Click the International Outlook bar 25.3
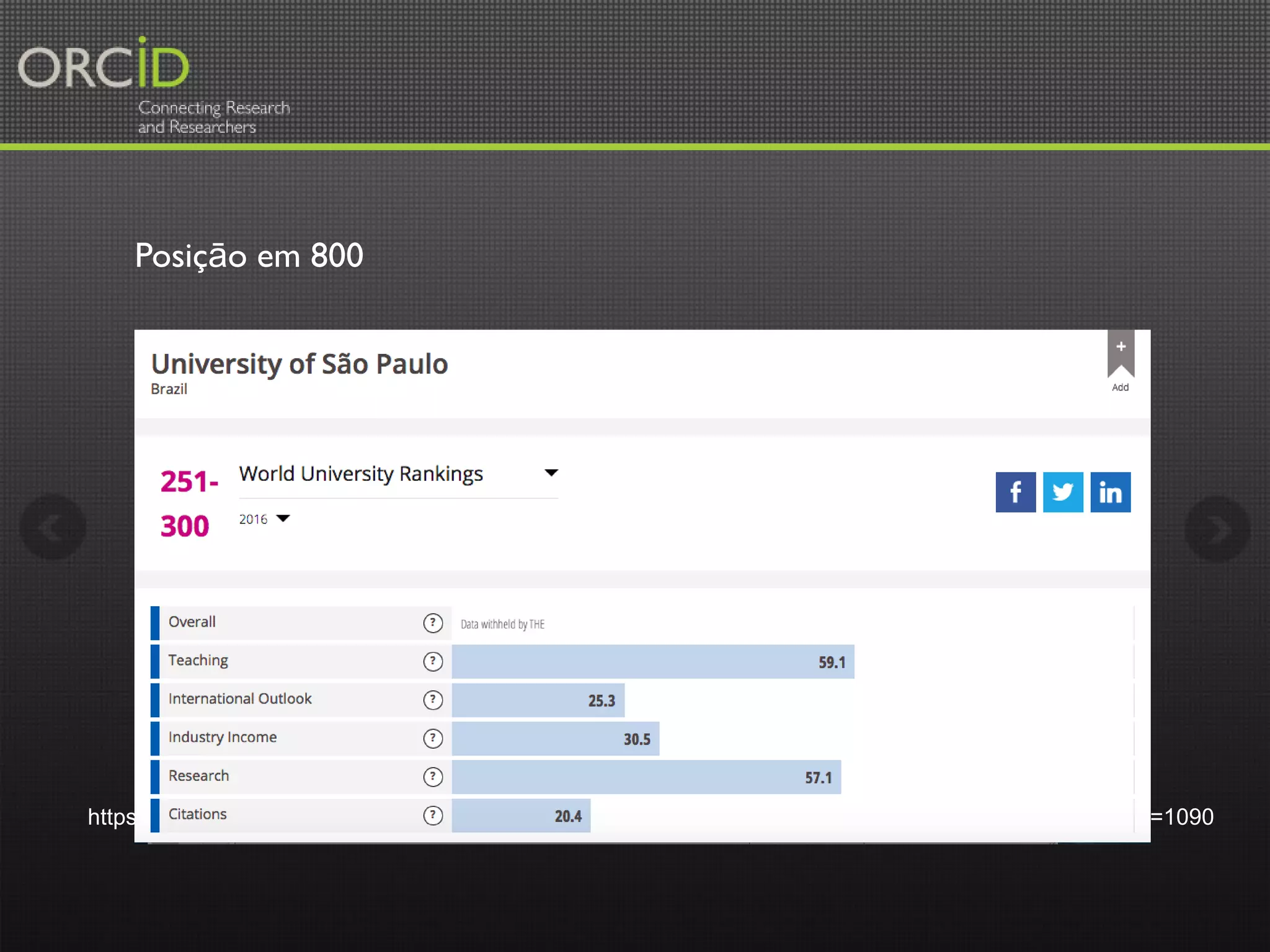Image resolution: width=1270 pixels, height=952 pixels. pos(538,700)
